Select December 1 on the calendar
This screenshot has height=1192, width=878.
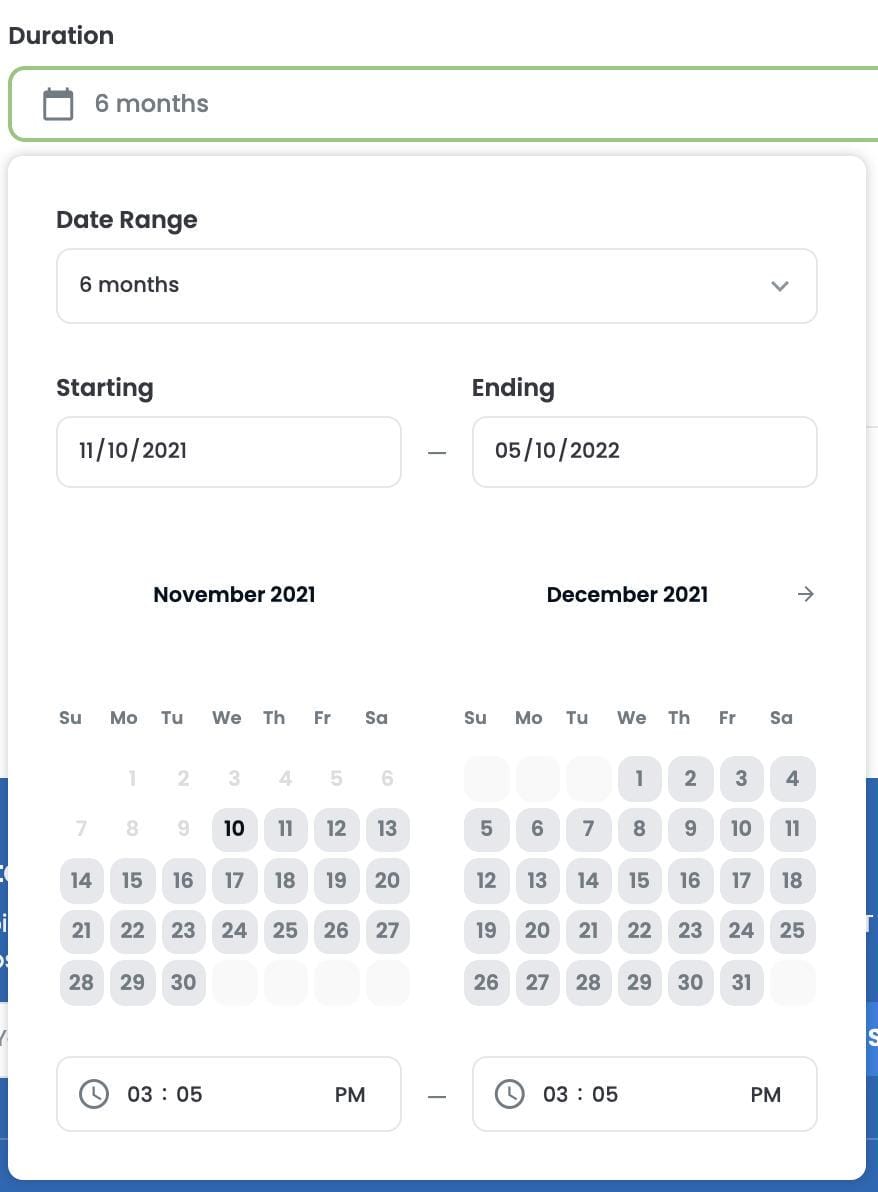tap(639, 778)
